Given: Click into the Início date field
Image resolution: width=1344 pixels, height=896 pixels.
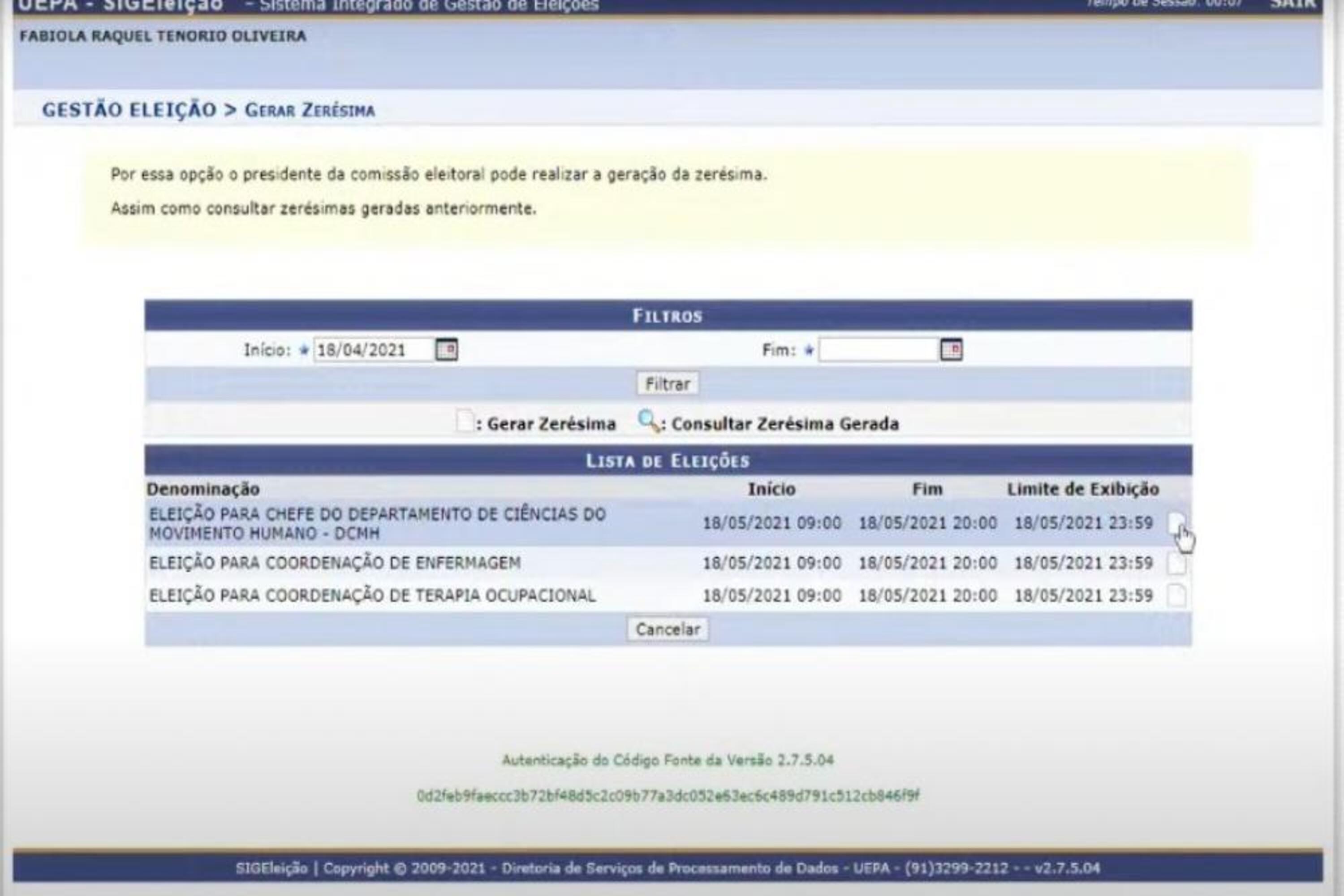Looking at the screenshot, I should [x=373, y=350].
